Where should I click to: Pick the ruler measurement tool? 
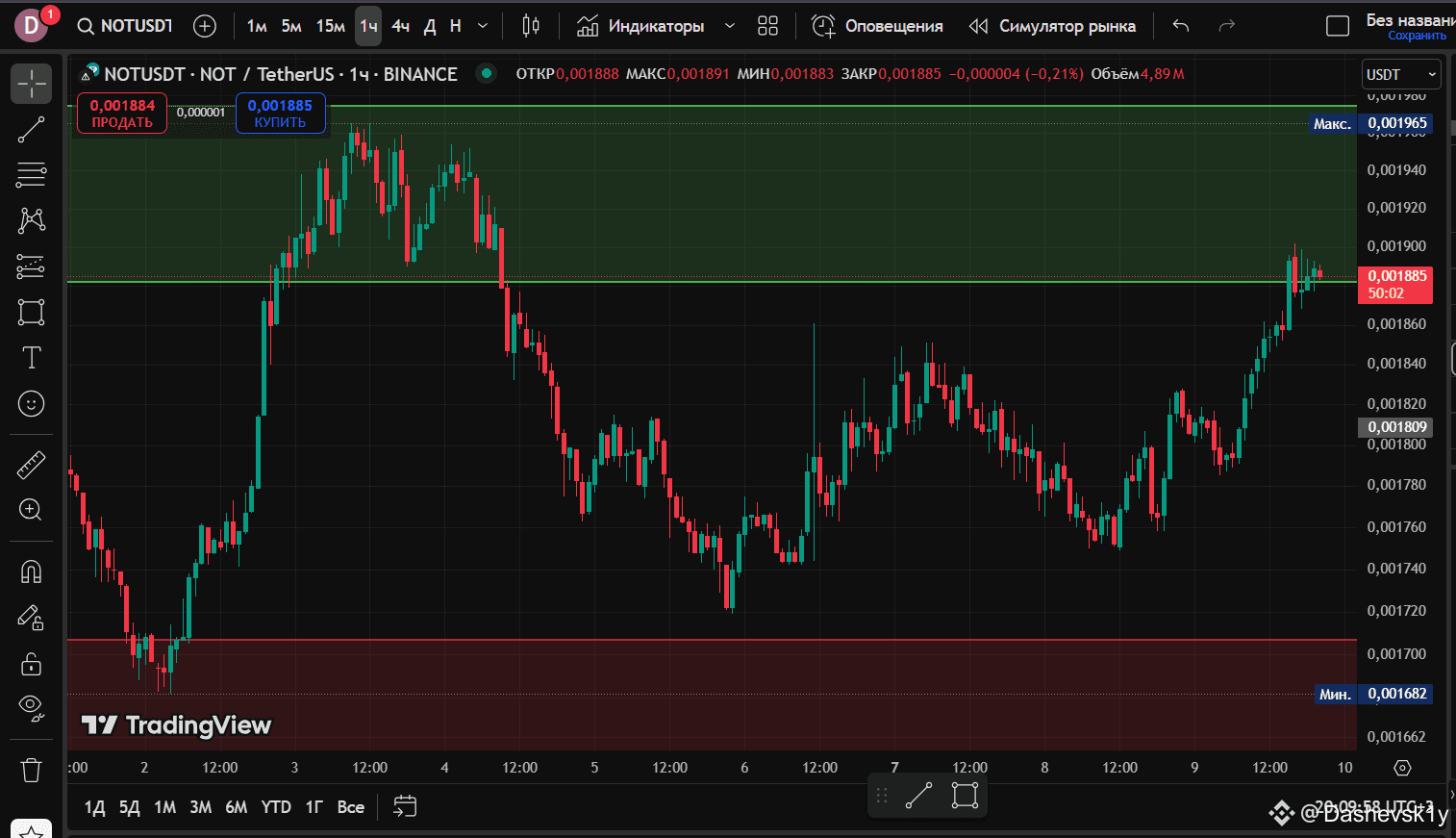tap(31, 466)
